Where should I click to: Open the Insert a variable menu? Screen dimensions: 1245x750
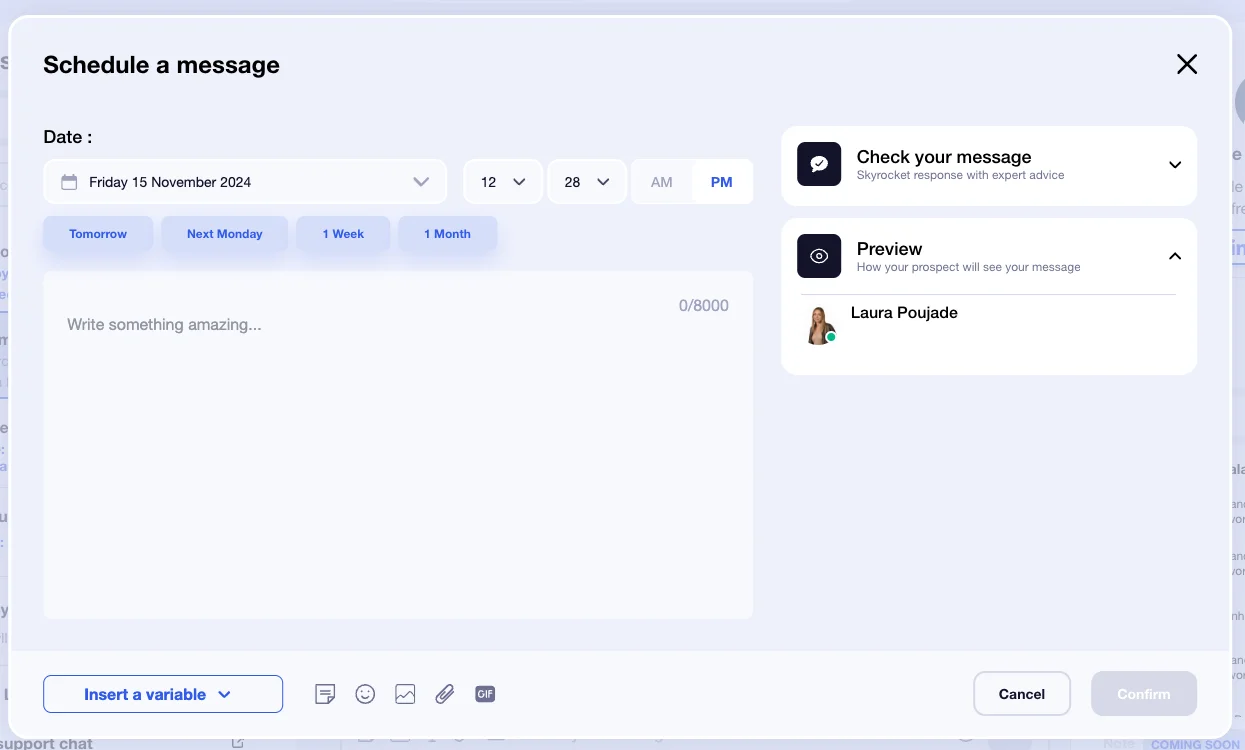pos(163,694)
